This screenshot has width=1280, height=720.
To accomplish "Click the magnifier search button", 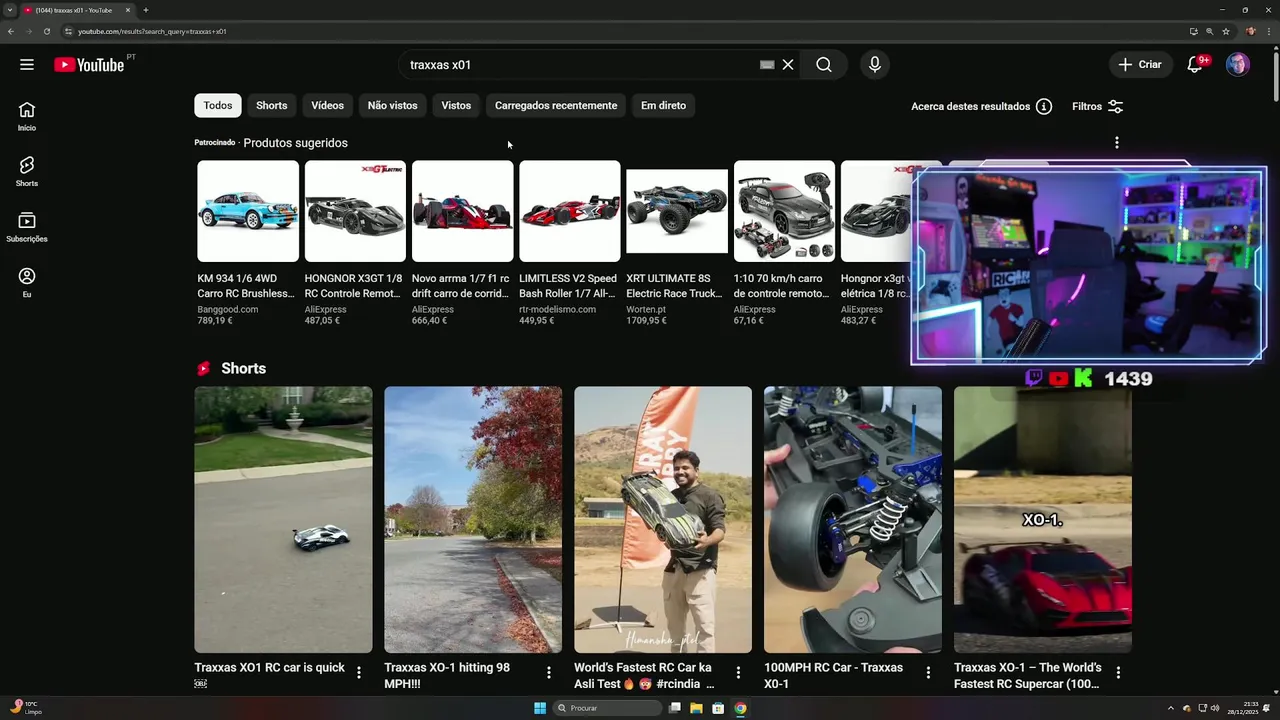I will [824, 65].
